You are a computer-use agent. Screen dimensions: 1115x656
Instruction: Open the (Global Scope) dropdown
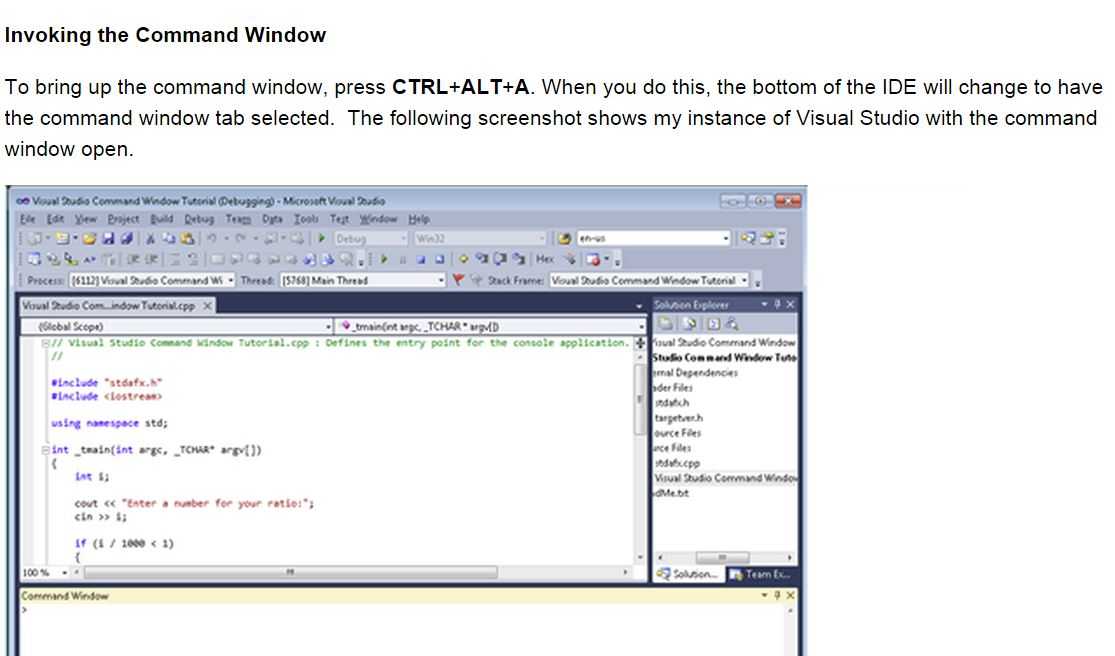328,326
